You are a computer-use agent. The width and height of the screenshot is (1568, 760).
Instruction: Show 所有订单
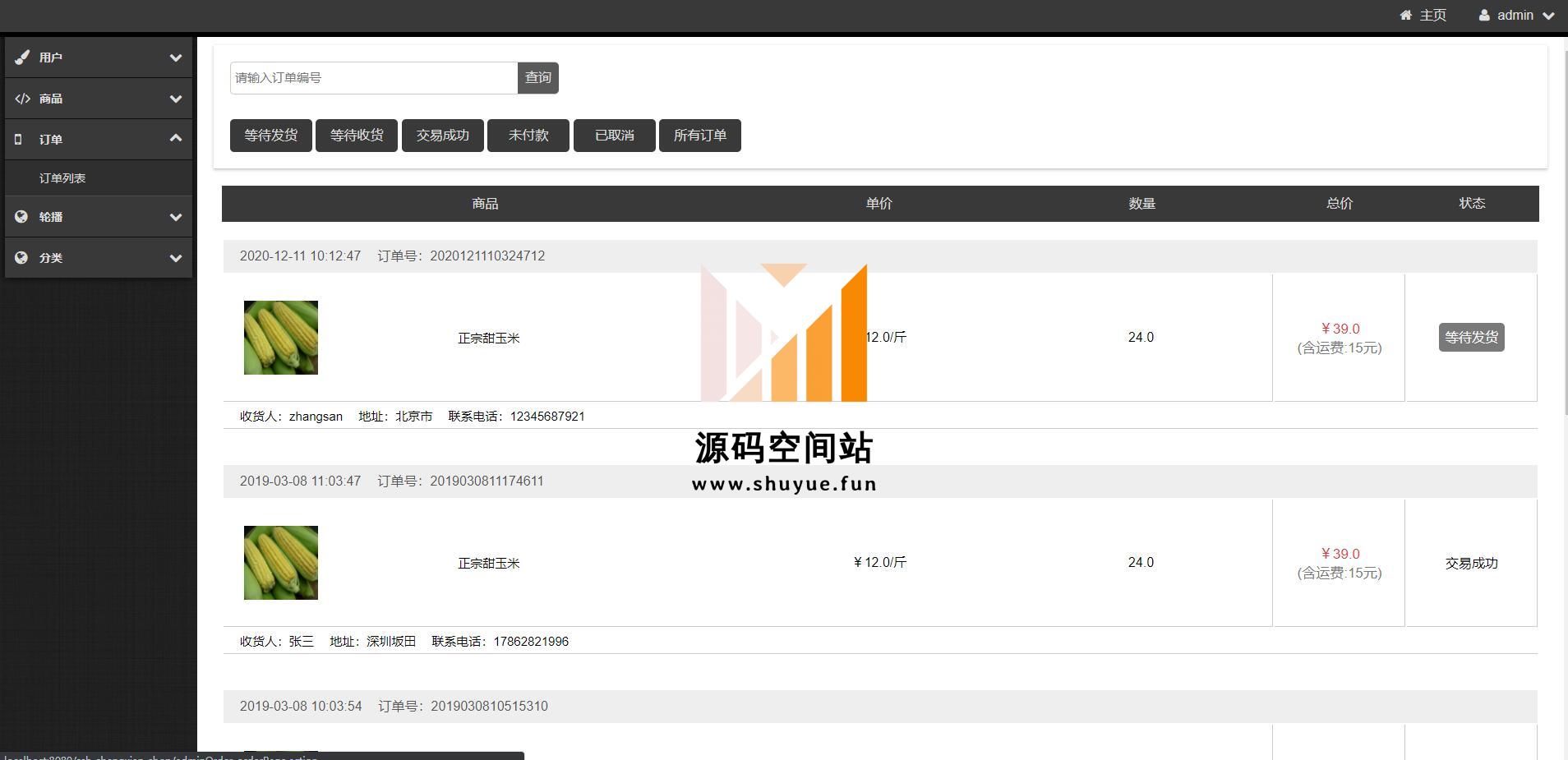[700, 136]
